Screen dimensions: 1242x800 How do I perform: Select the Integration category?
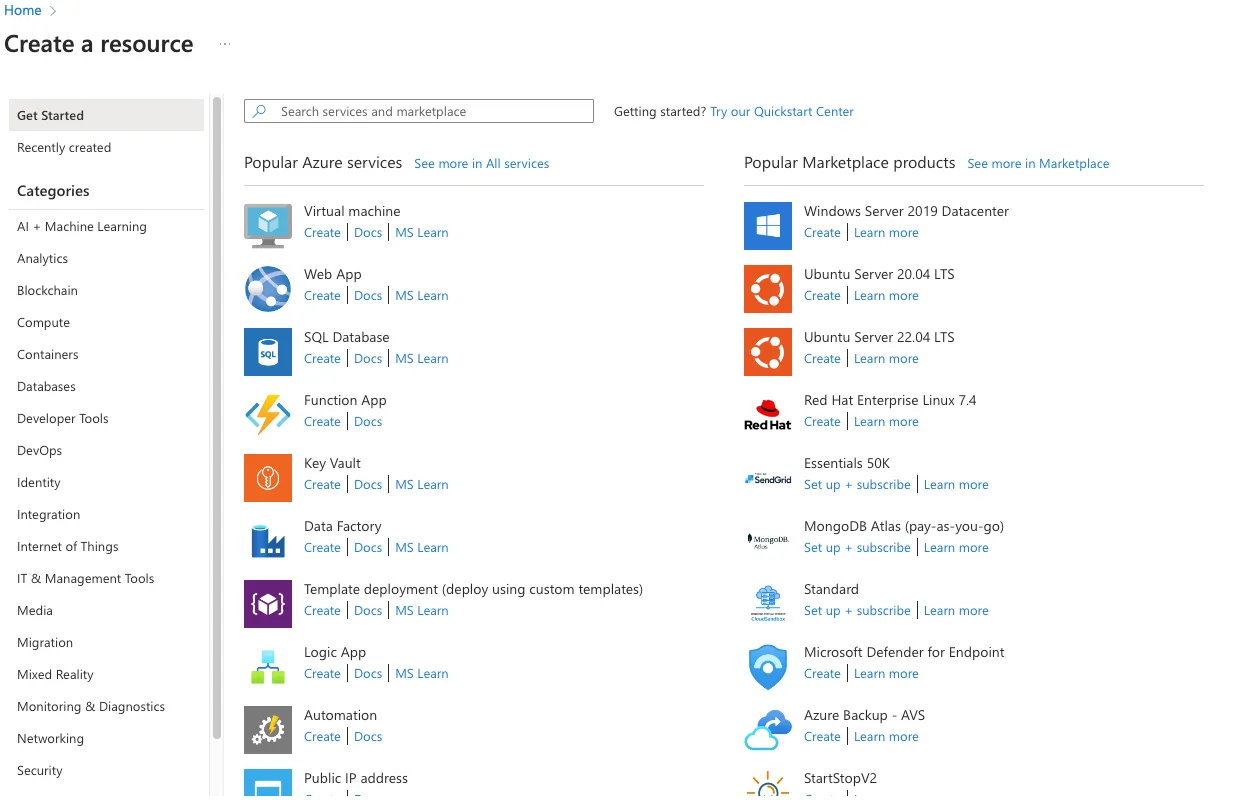(x=49, y=515)
